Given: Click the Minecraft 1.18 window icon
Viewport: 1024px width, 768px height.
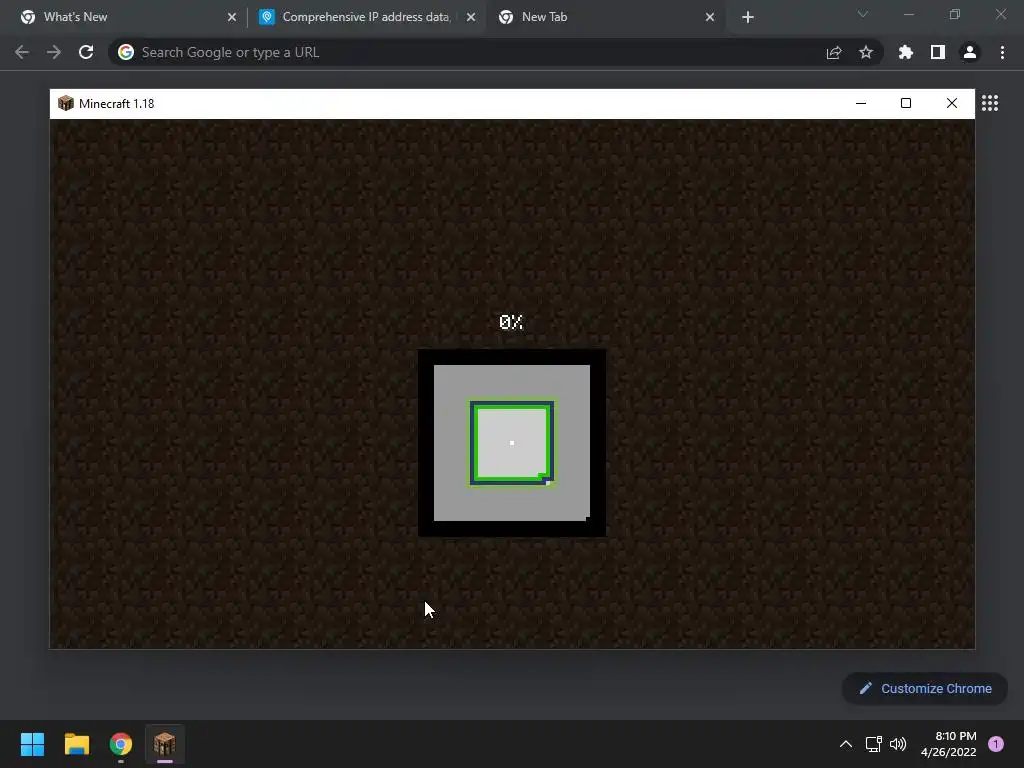Looking at the screenshot, I should pos(66,103).
